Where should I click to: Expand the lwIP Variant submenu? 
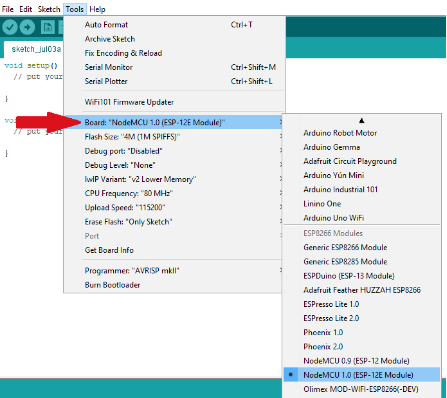tap(174, 179)
